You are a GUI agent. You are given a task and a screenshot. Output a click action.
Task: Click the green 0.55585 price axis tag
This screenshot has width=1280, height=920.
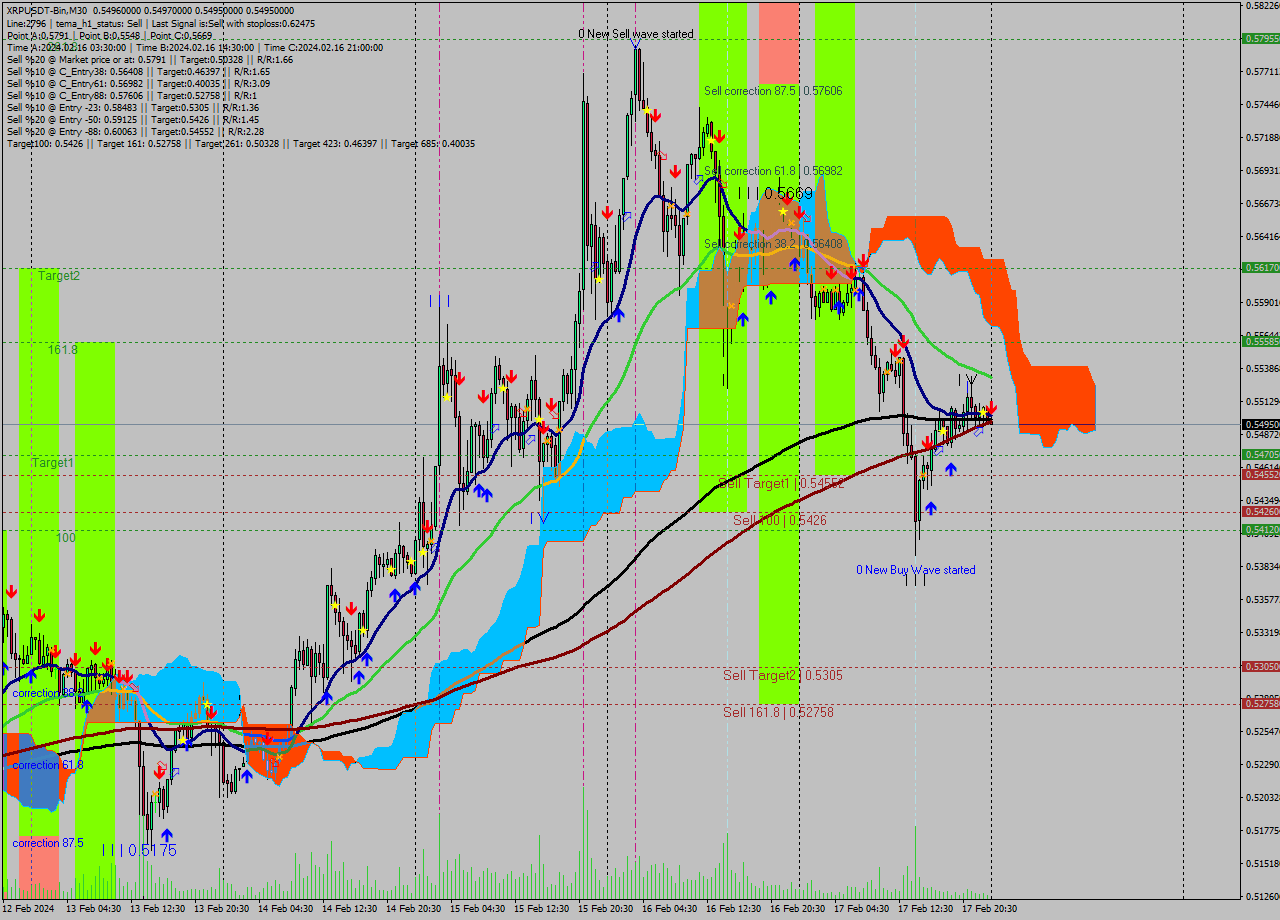coord(1260,341)
